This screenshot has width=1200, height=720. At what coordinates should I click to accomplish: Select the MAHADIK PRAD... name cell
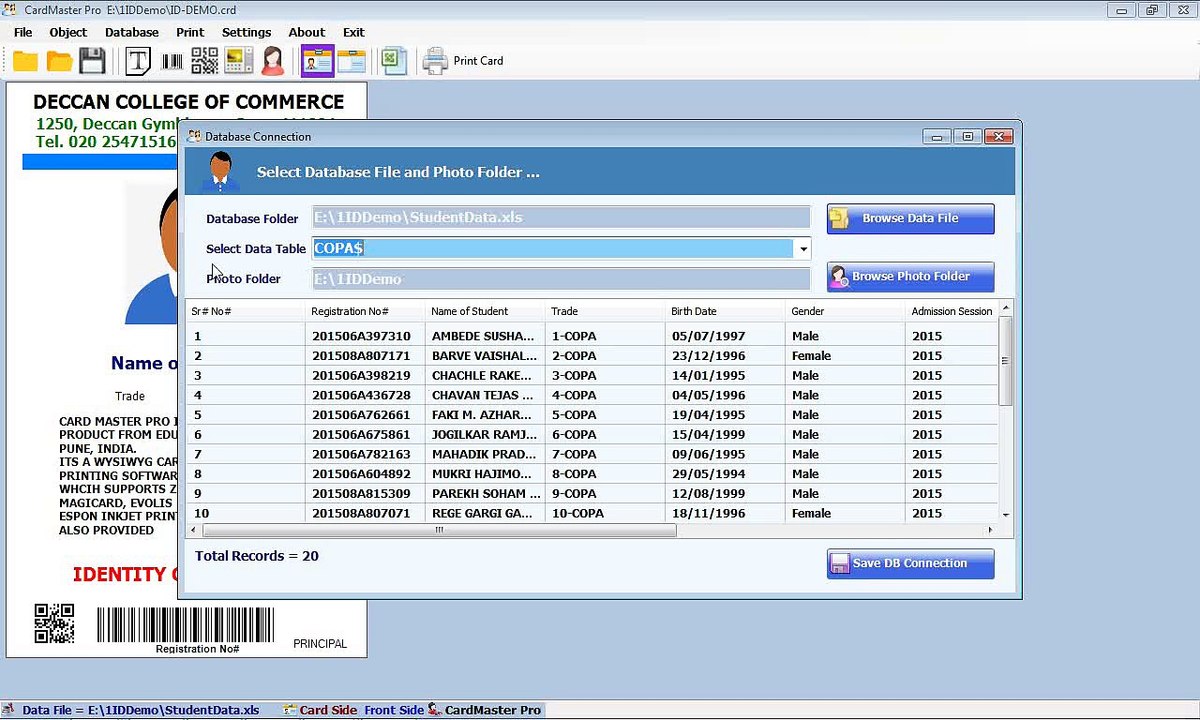[485, 454]
